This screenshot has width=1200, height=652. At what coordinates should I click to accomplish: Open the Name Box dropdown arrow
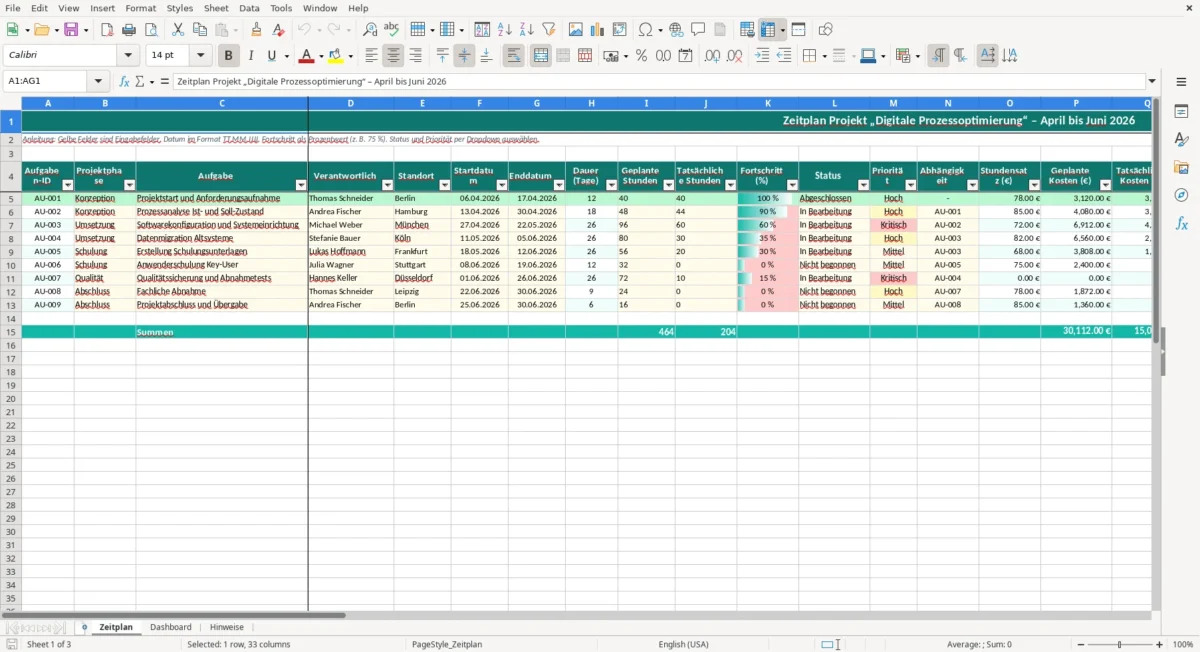pos(98,82)
